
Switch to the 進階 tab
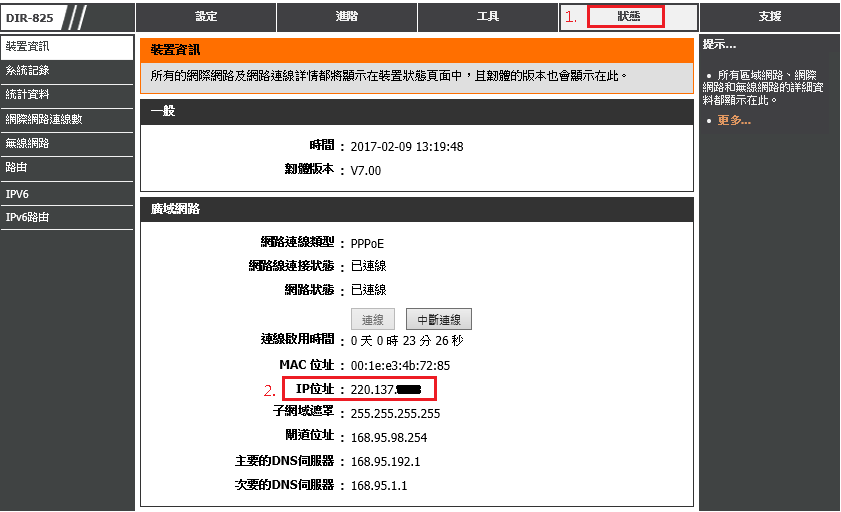[x=346, y=17]
